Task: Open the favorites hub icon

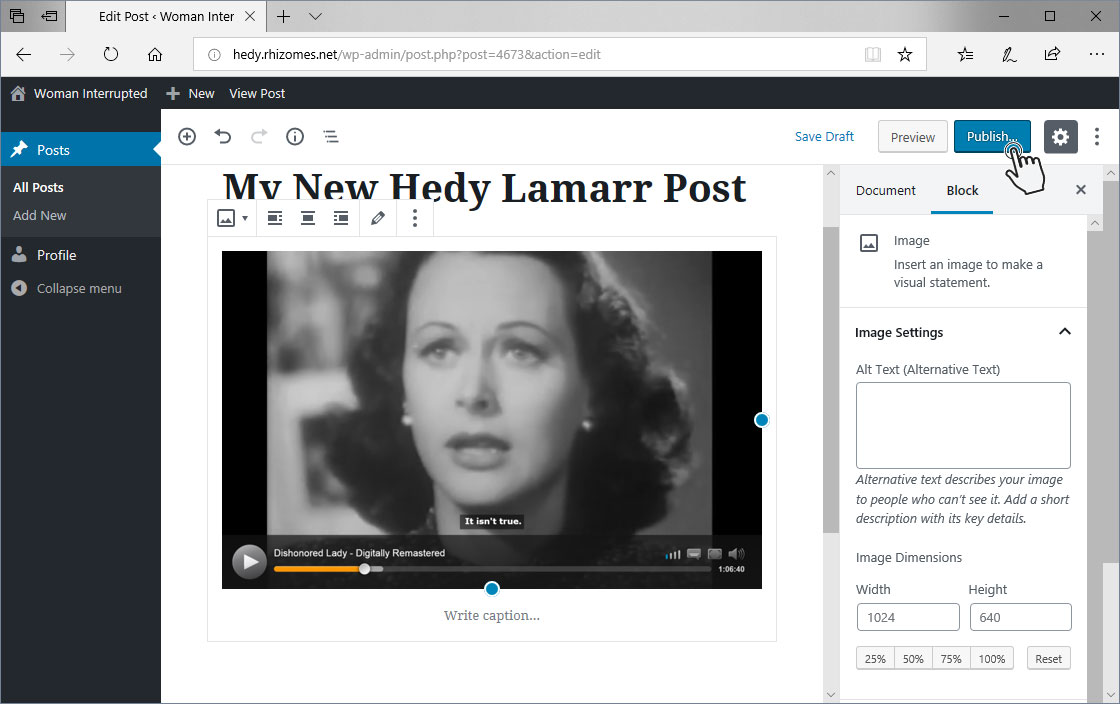Action: (x=965, y=54)
